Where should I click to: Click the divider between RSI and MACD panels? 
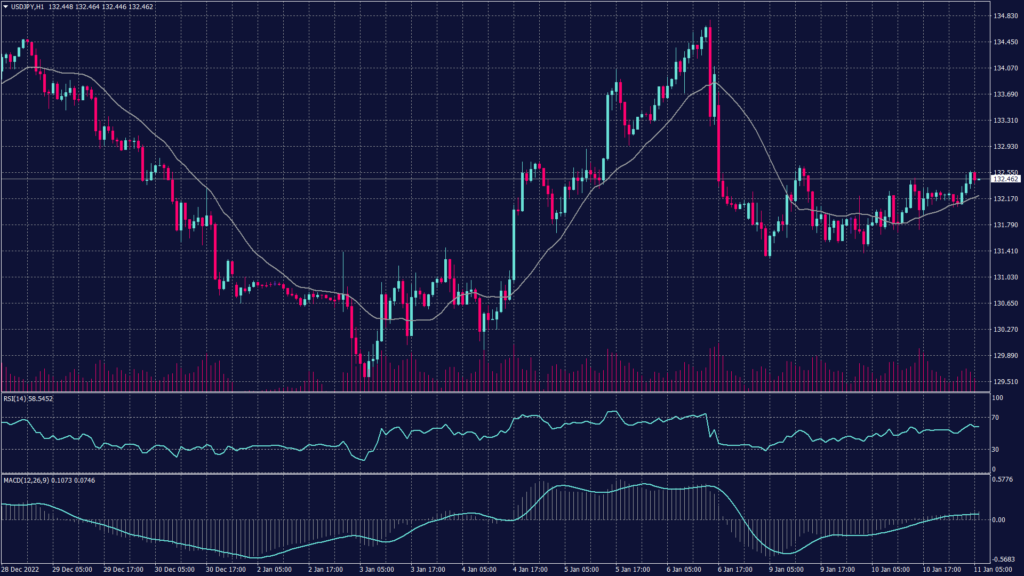pos(490,474)
